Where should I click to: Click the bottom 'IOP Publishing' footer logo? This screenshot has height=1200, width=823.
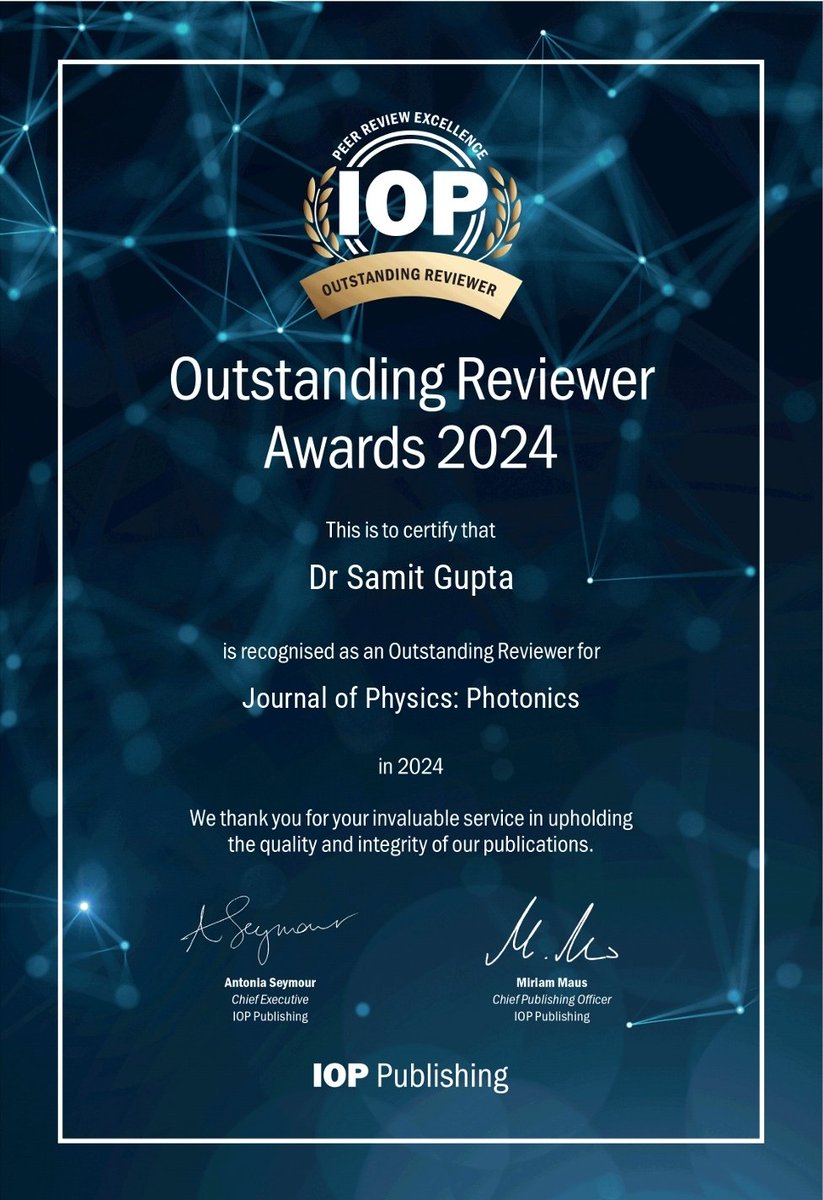pyautogui.click(x=410, y=1077)
